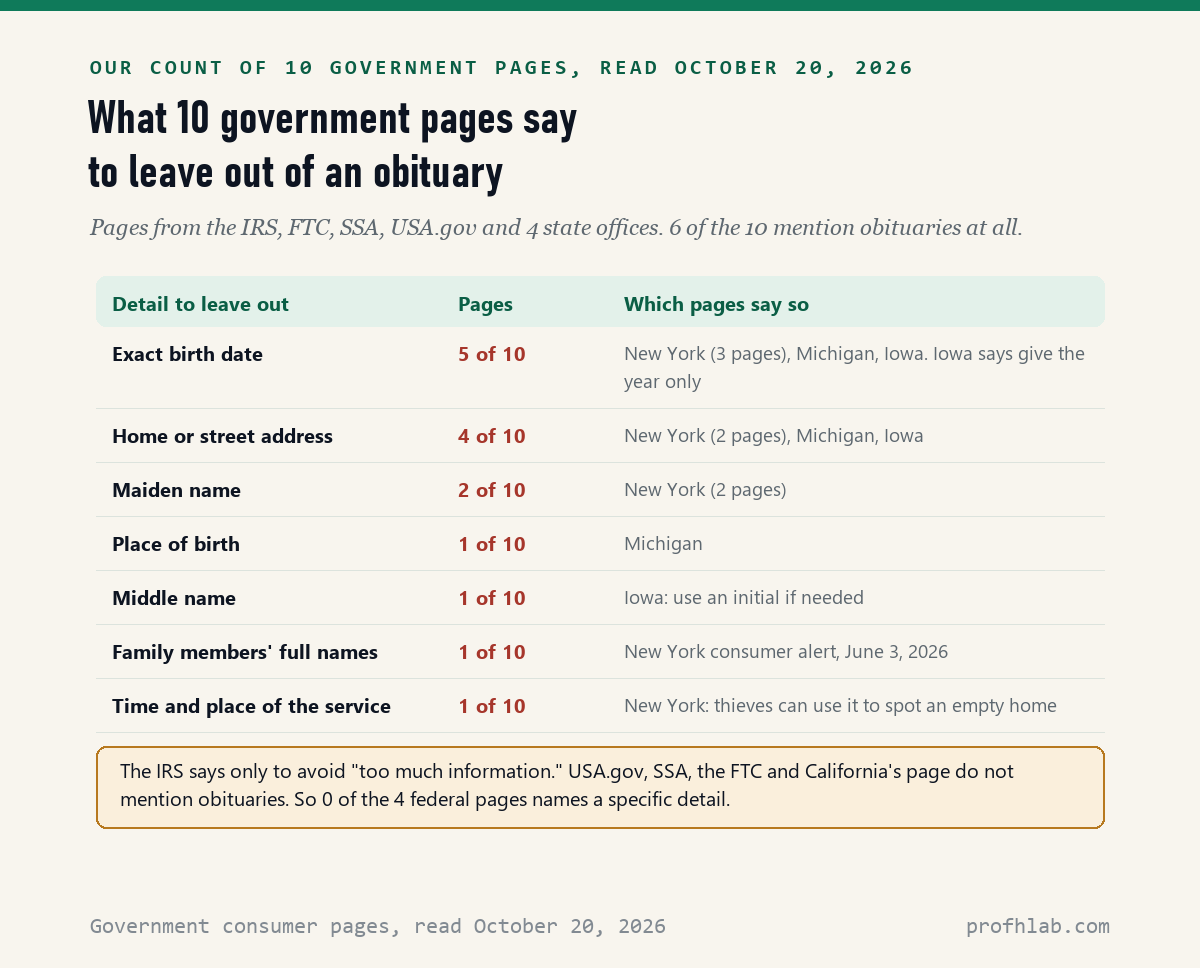Click 'Iowa: use an initial if needed'
1200x968 pixels.
[x=744, y=598]
